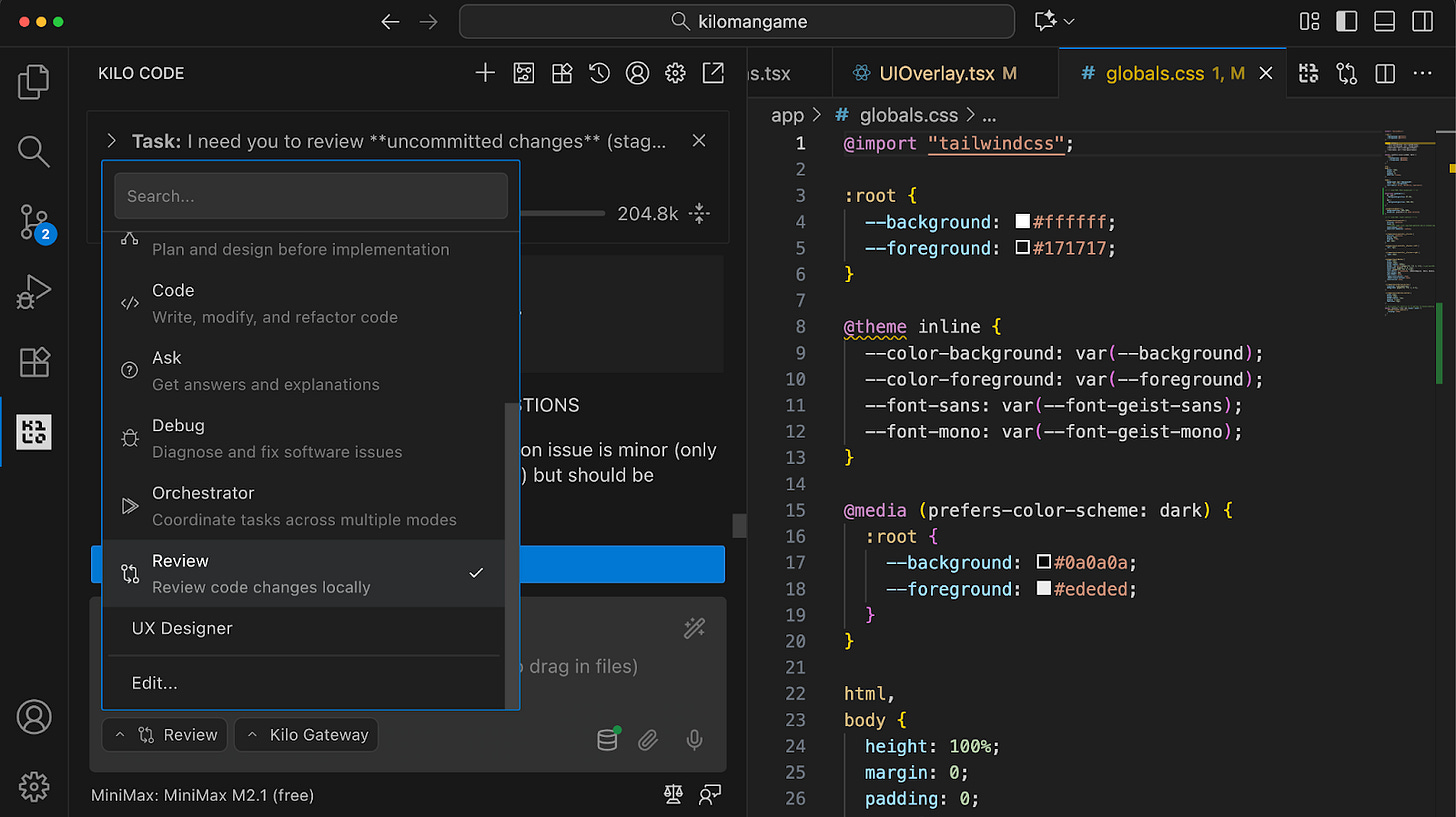The height and width of the screenshot is (817, 1456).
Task: Expand the Task header chevron
Action: tap(112, 141)
